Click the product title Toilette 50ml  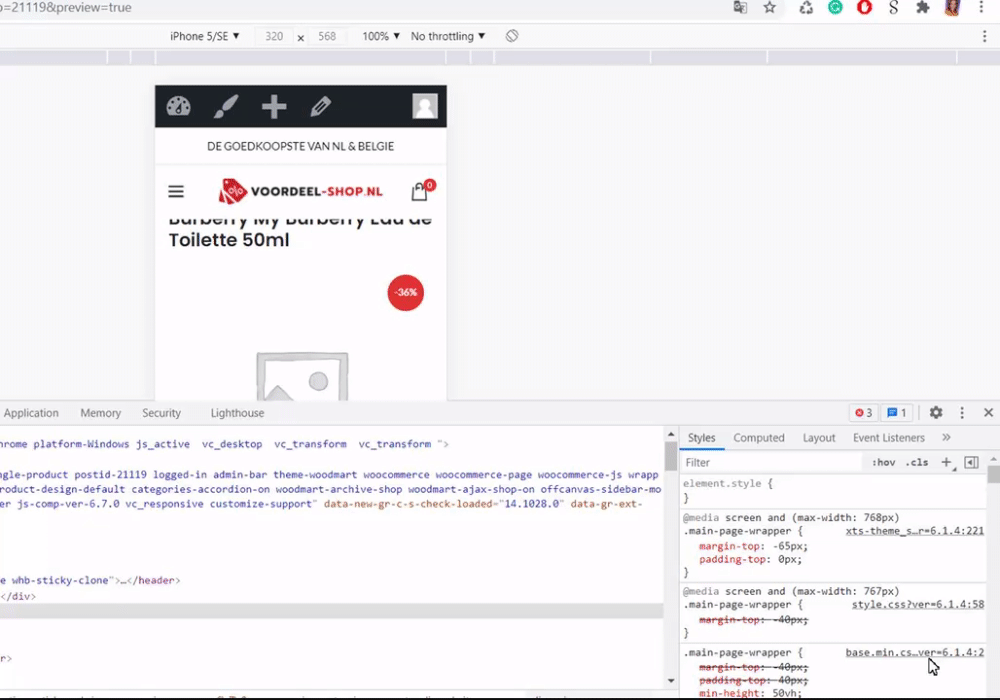coord(229,240)
